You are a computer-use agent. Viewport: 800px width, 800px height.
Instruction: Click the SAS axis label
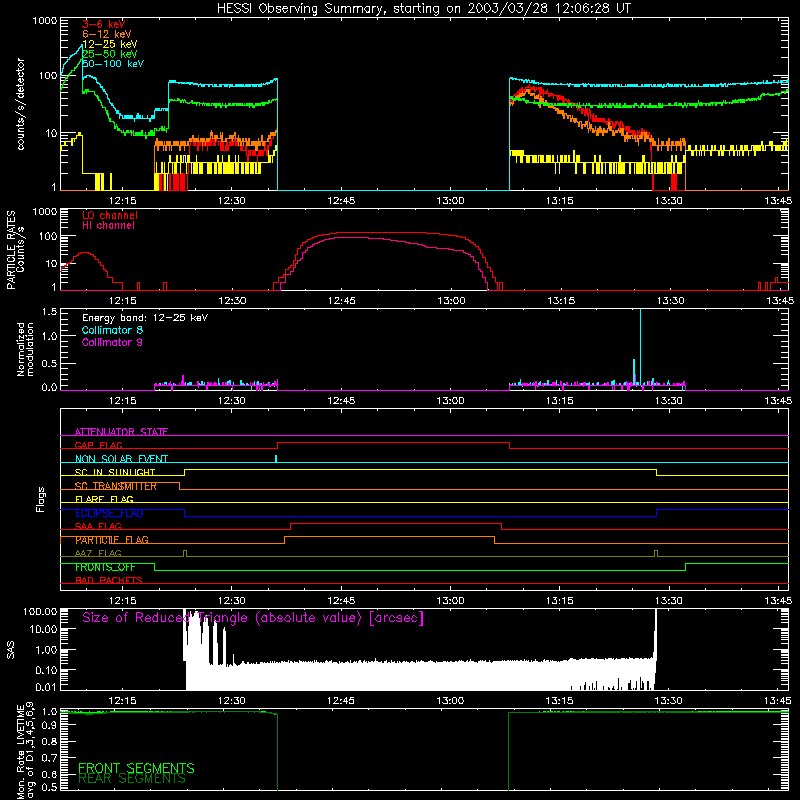[x=11, y=650]
